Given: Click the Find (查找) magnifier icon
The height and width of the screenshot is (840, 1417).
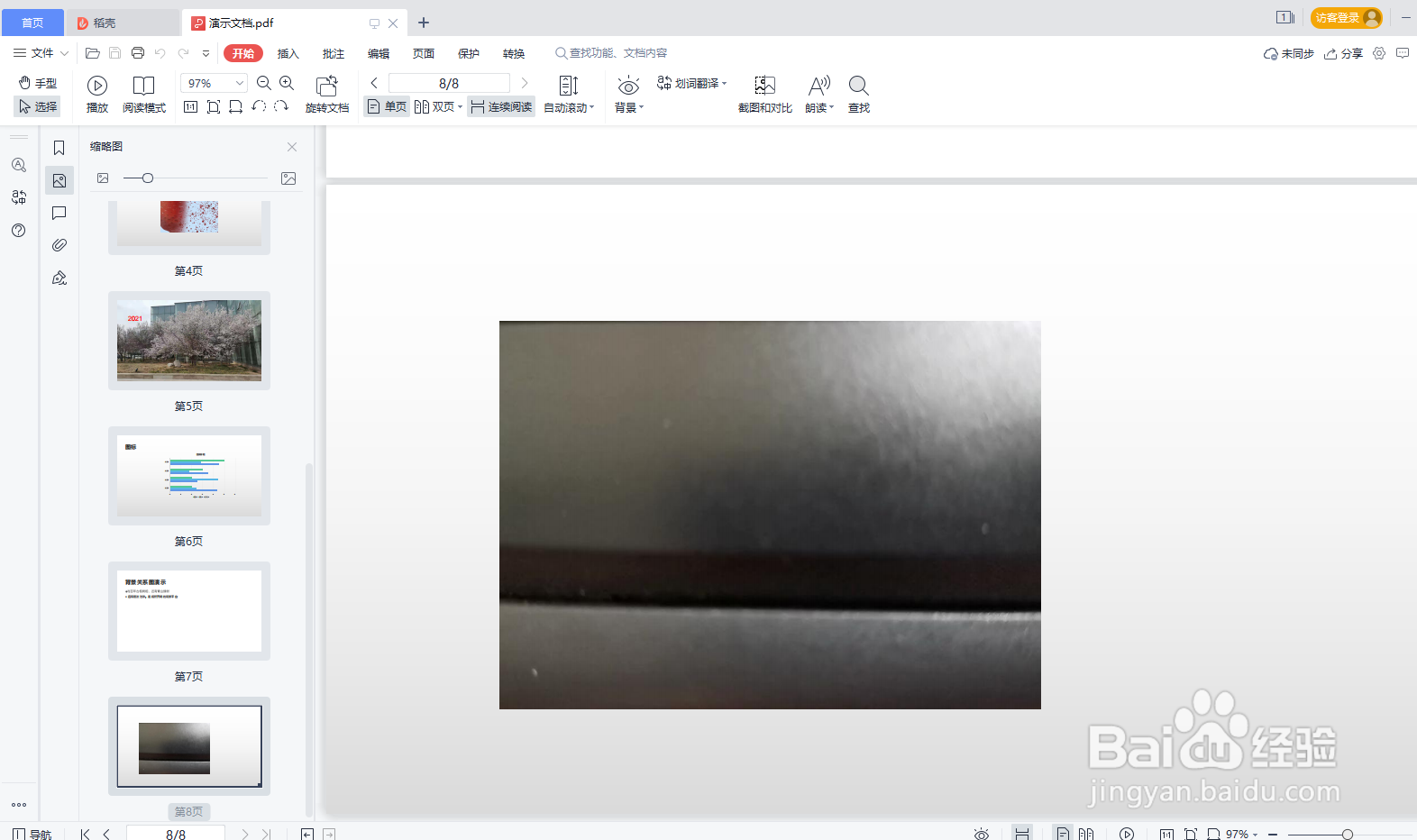Looking at the screenshot, I should point(859,86).
